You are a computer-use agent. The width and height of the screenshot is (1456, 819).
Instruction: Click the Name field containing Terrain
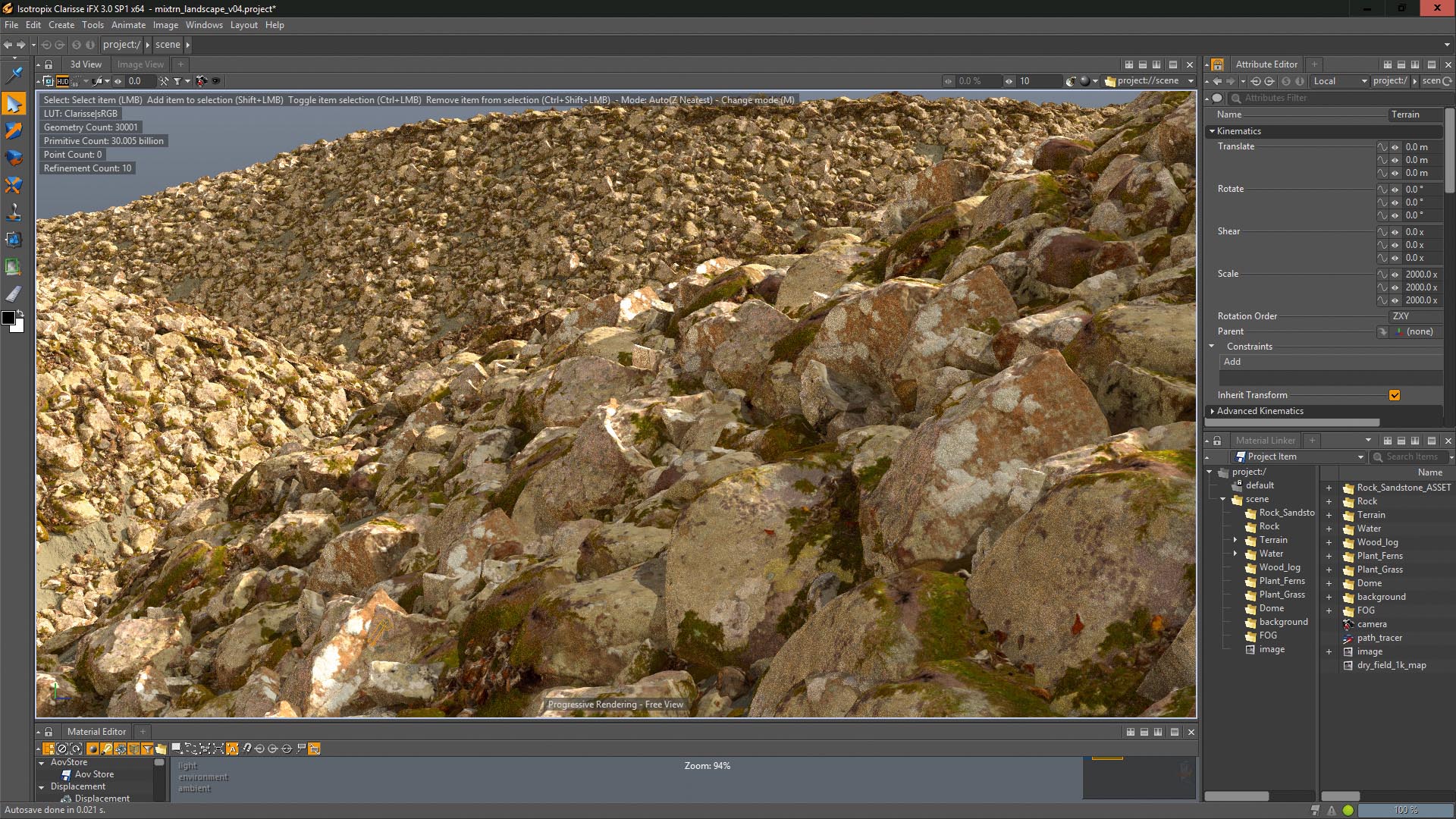1415,115
